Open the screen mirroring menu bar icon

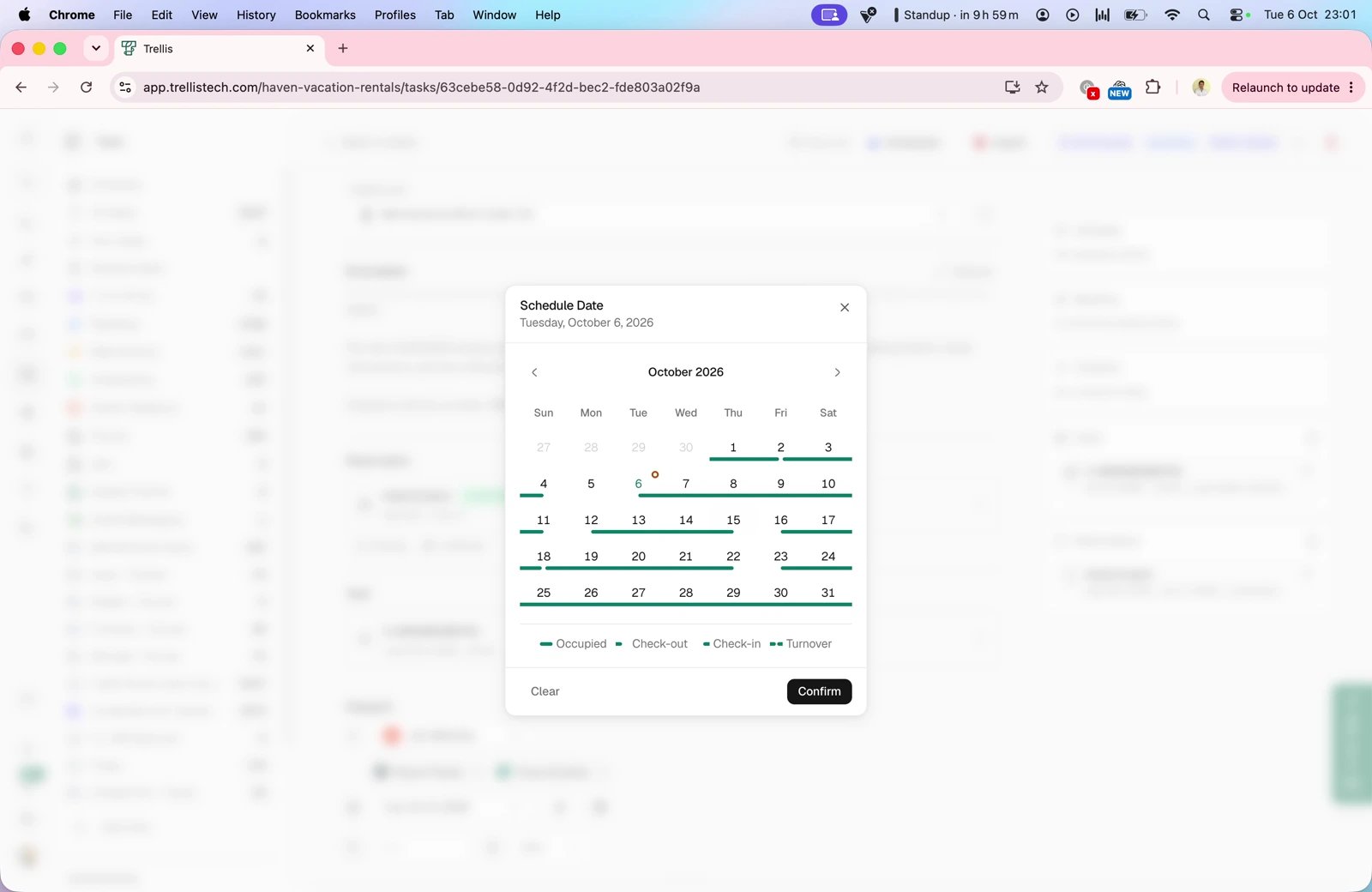(x=829, y=15)
